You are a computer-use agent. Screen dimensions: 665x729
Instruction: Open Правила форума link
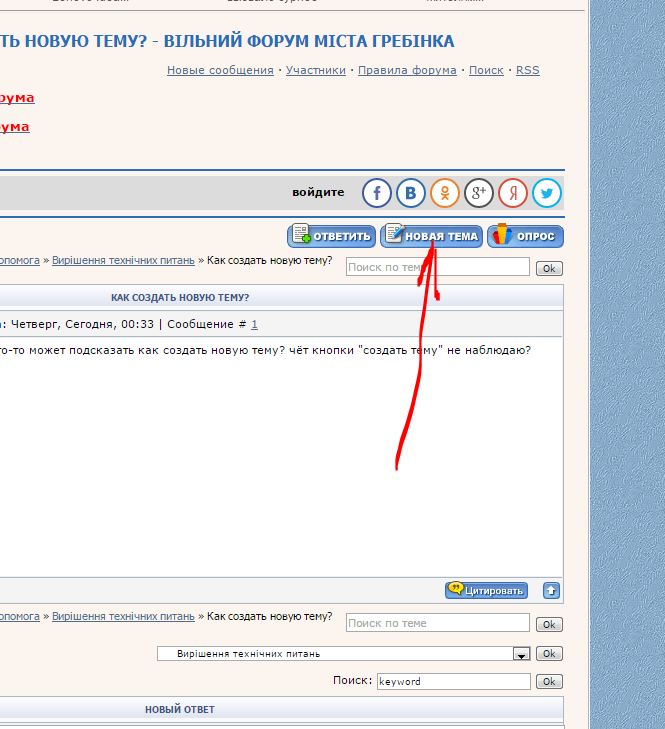point(407,70)
